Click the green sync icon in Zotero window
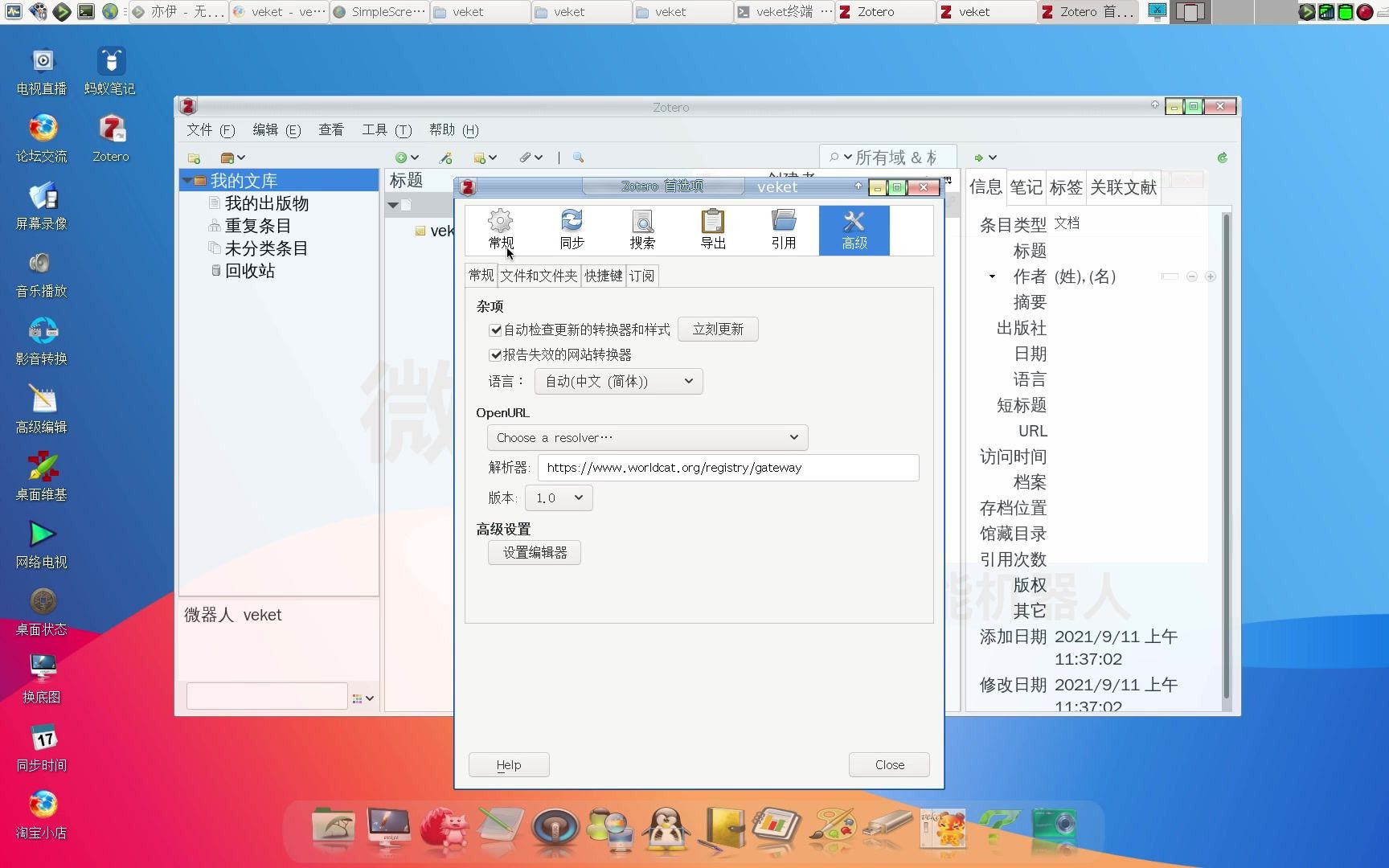 tap(1222, 158)
